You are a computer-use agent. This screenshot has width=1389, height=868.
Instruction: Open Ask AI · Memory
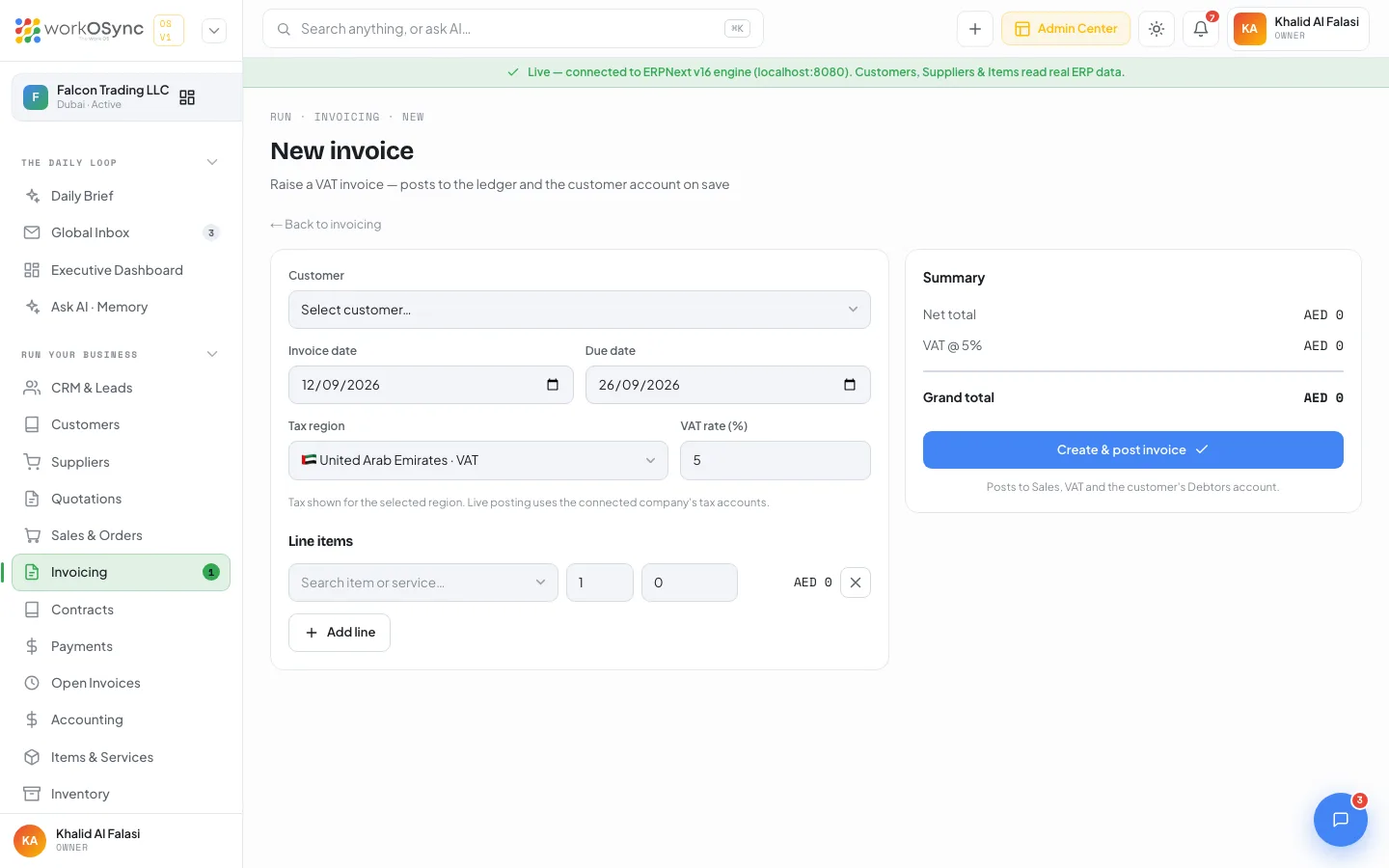[121, 307]
